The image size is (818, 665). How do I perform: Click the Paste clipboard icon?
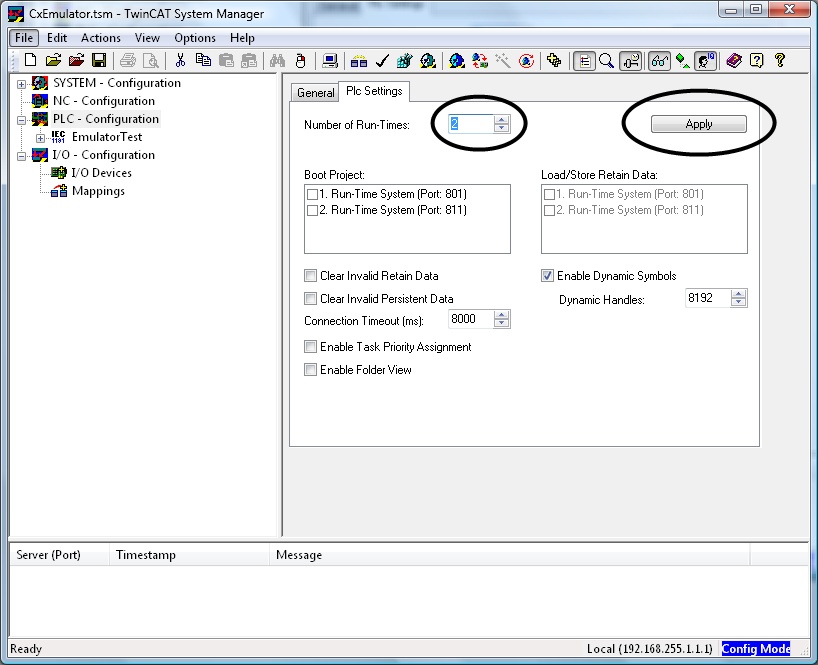[226, 61]
